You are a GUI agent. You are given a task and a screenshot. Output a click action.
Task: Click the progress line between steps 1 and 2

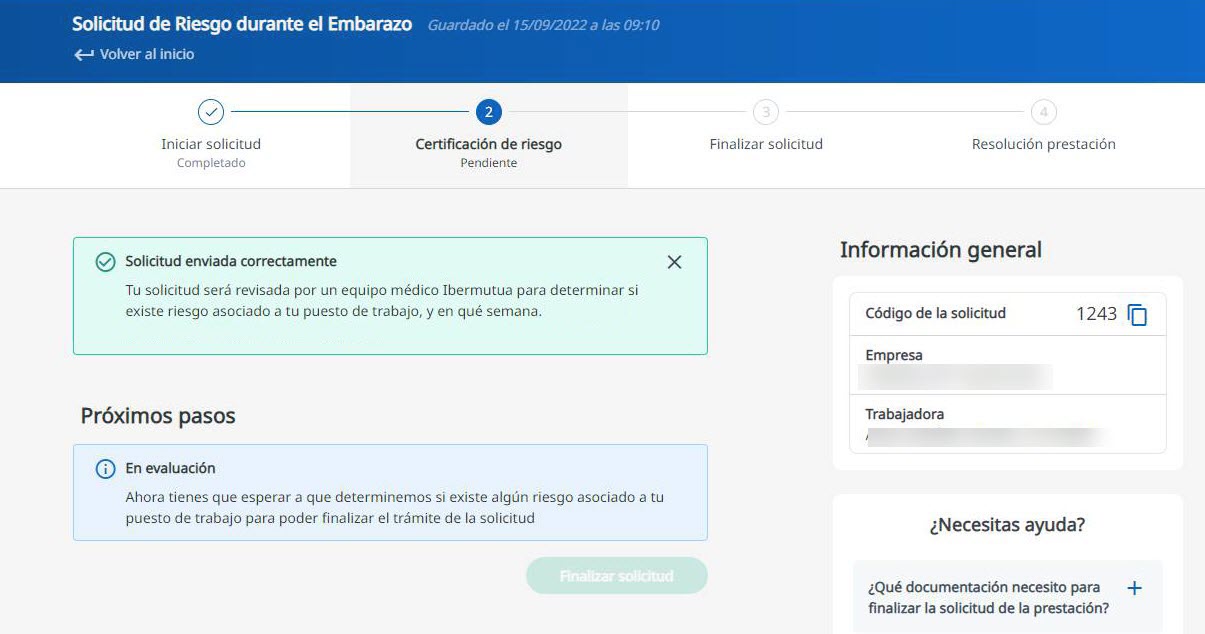coord(350,112)
